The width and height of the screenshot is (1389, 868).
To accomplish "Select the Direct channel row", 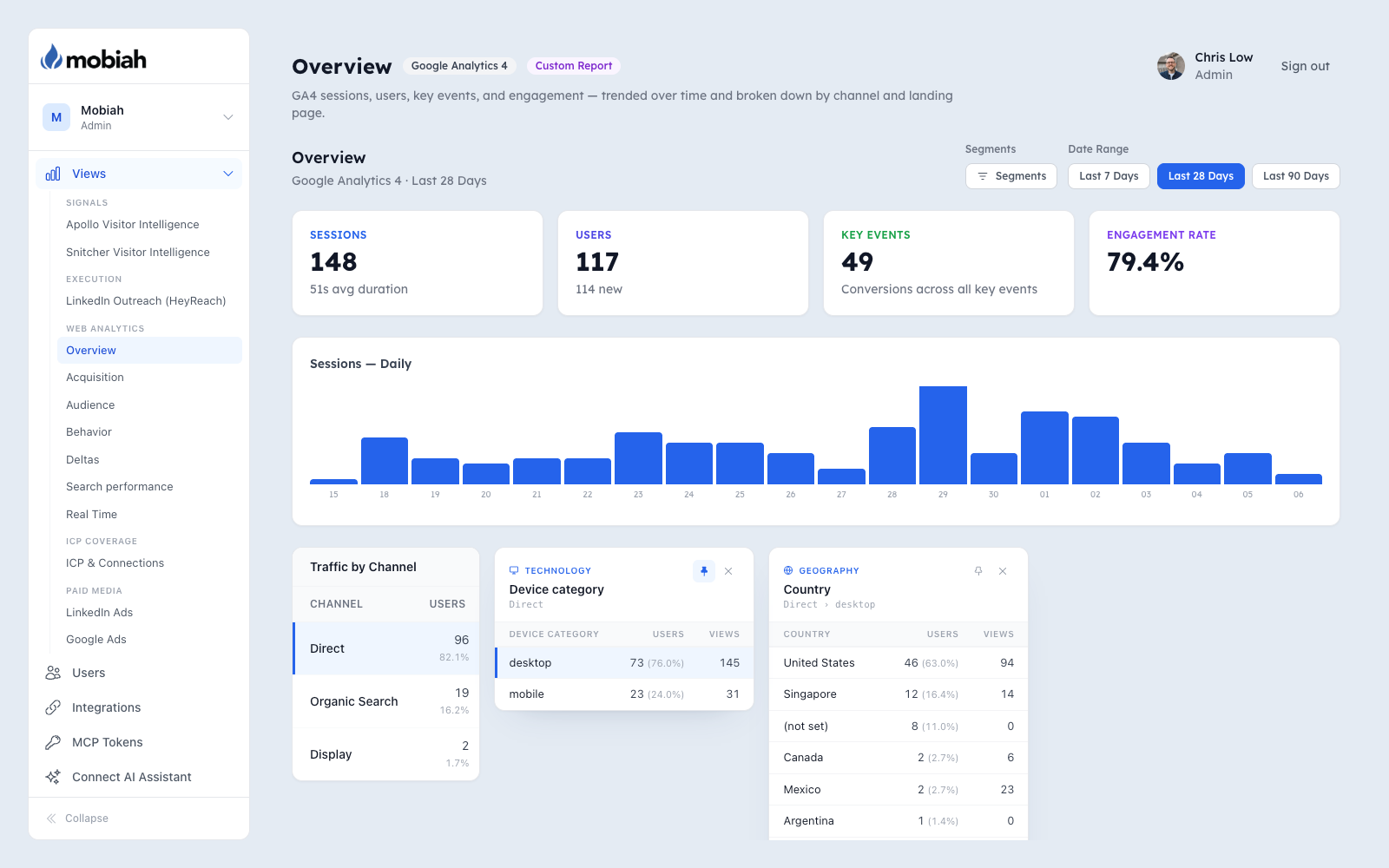I will 386,648.
